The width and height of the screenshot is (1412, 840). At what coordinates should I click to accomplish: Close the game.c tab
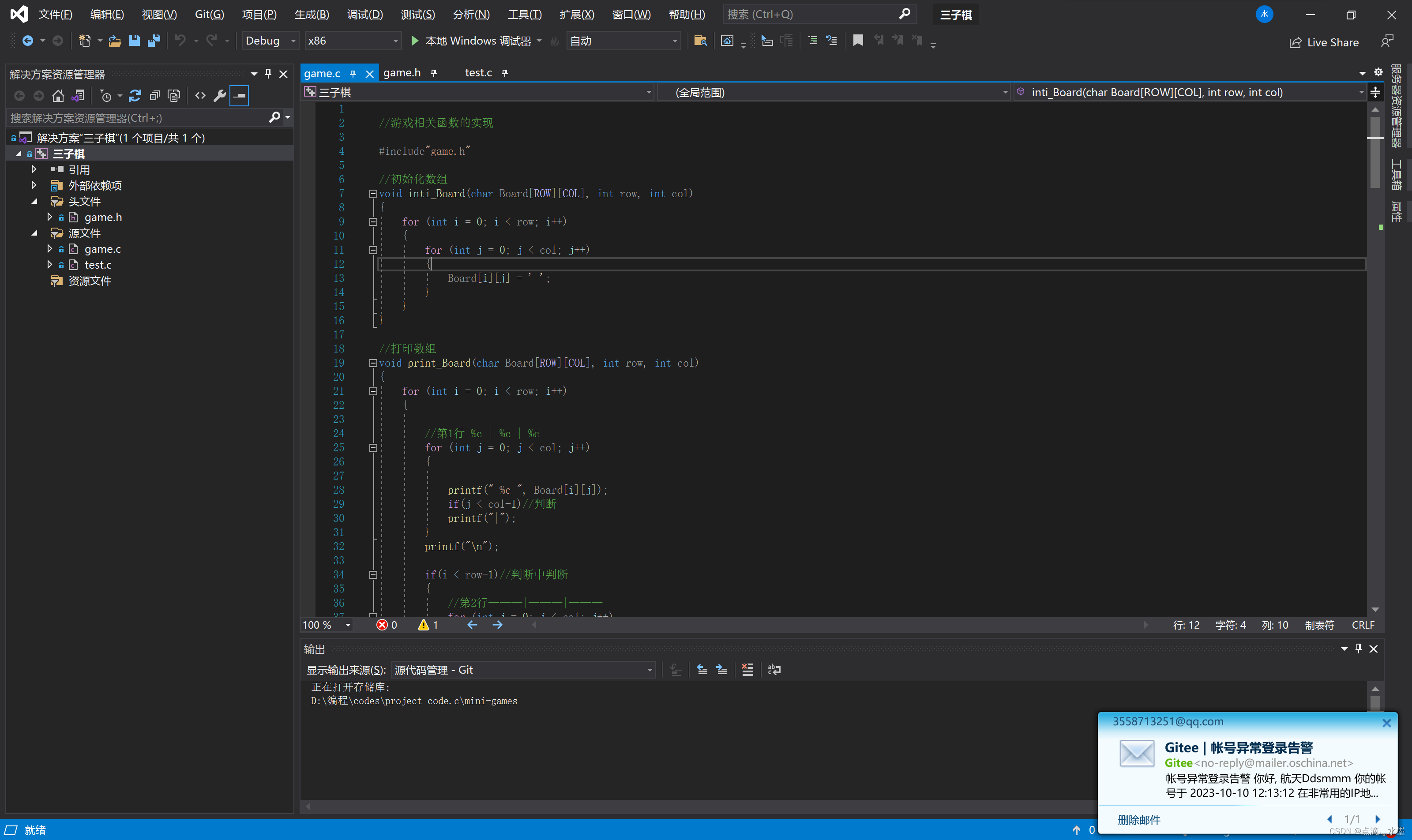coord(369,74)
